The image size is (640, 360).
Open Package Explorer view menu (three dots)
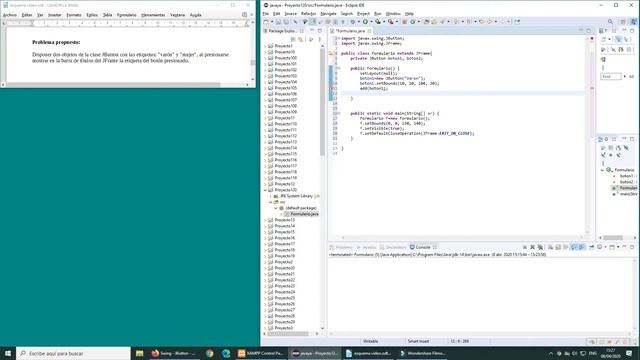click(x=320, y=39)
